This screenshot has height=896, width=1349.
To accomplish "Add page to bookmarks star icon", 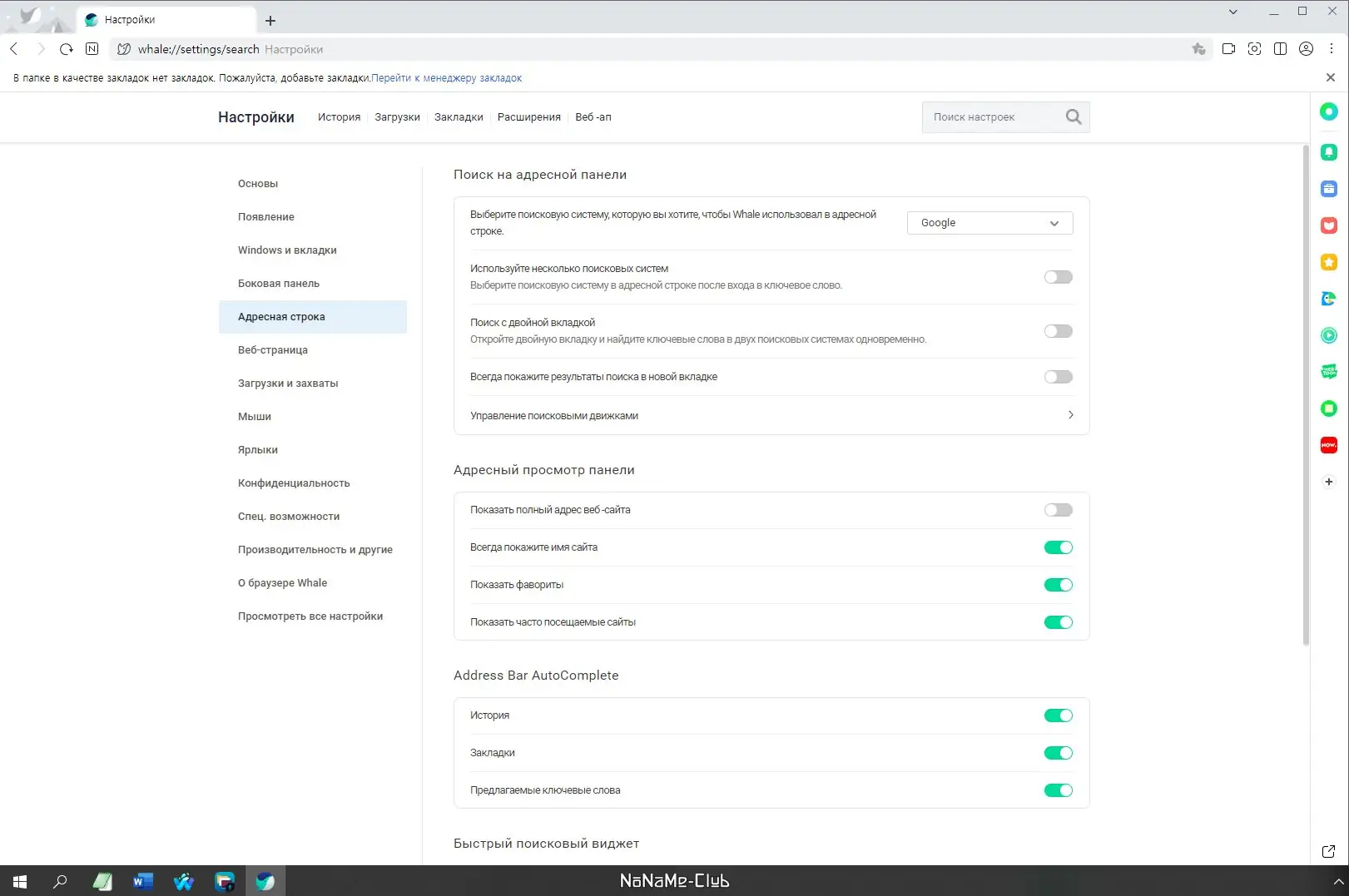I will point(1198,49).
